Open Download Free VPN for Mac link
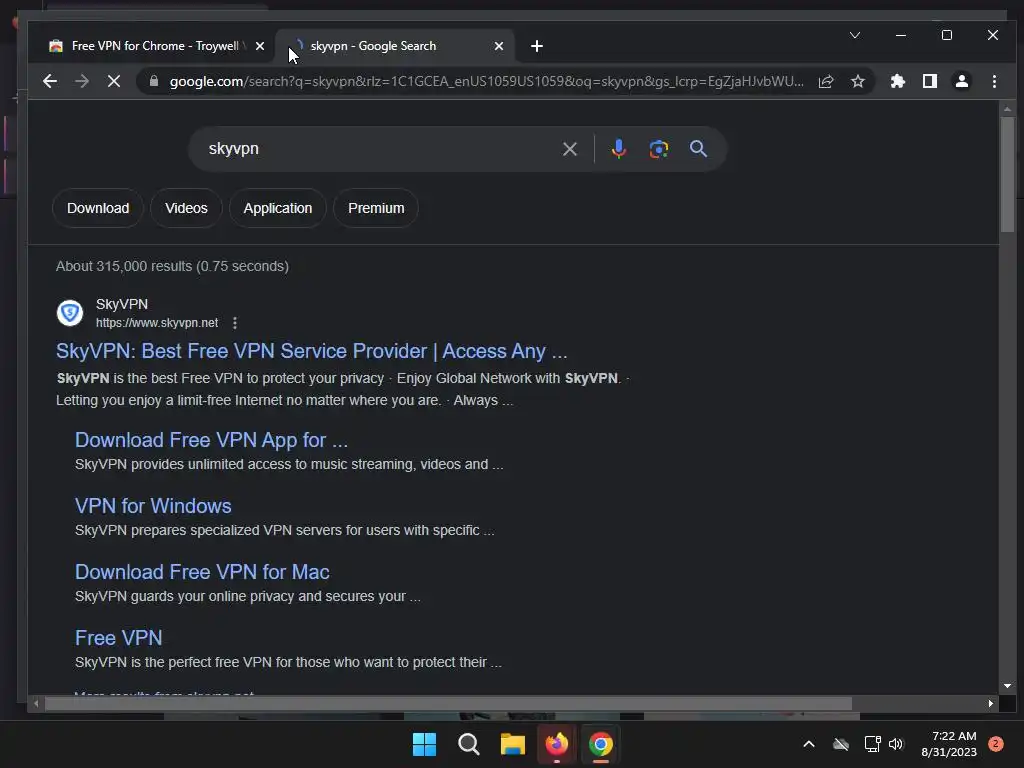 click(x=202, y=572)
